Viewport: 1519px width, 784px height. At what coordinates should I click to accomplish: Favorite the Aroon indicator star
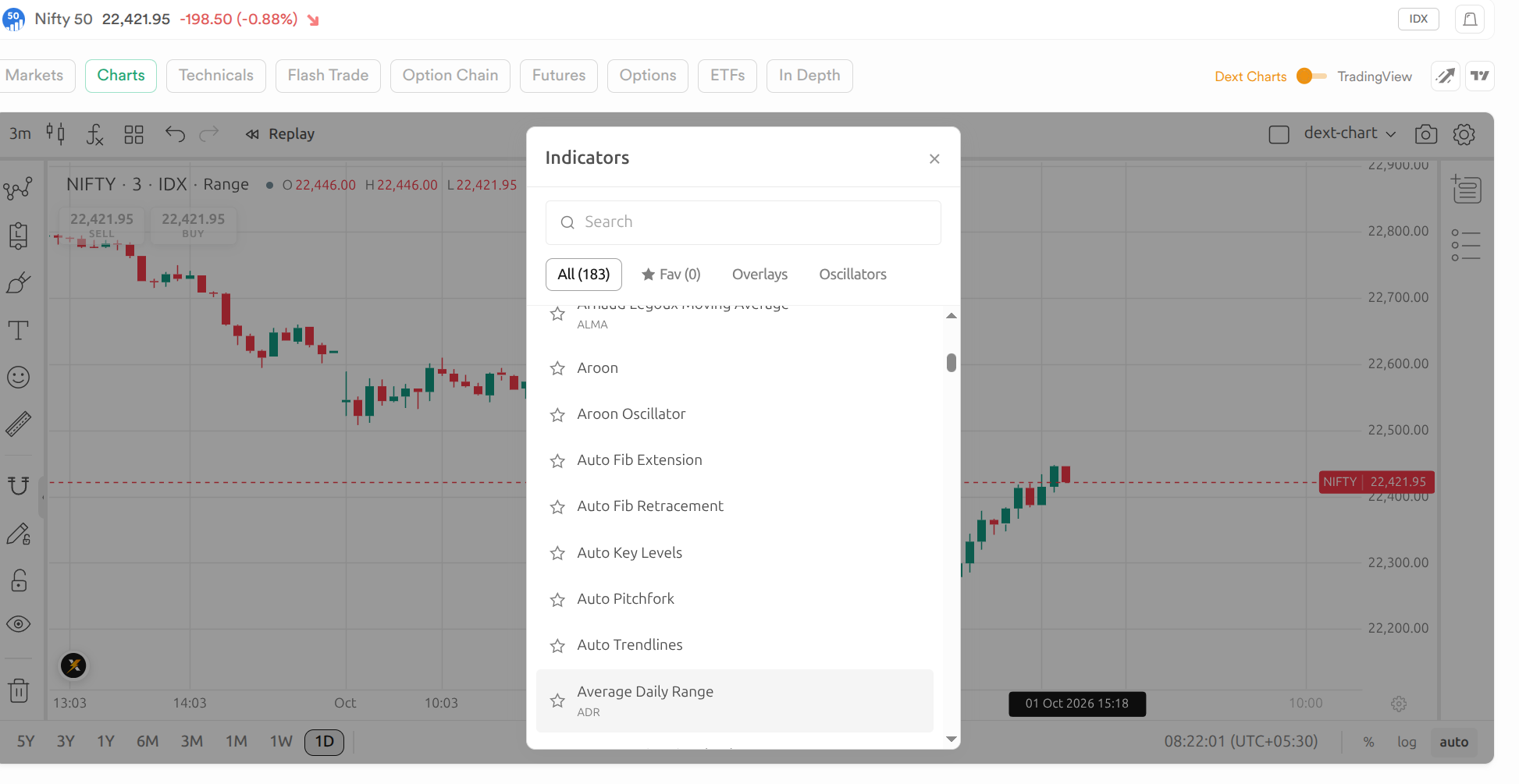pyautogui.click(x=557, y=368)
